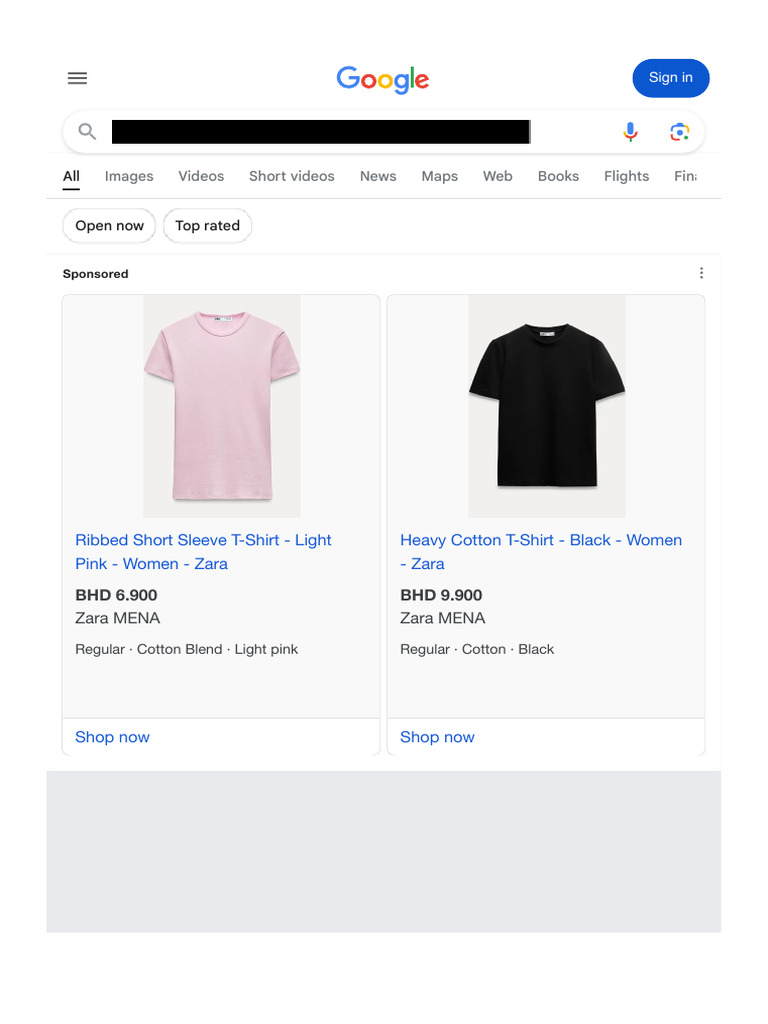Viewport: 768px width, 1024px height.
Task: Open pink Ribbed Short Sleeve T-Shirt thumbnail
Action: tap(222, 405)
